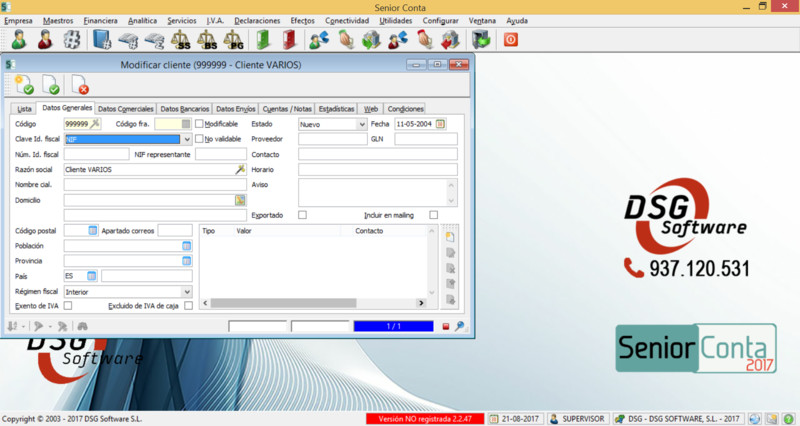Click lookup icon beside Código postal
This screenshot has width=800, height=426.
point(92,231)
